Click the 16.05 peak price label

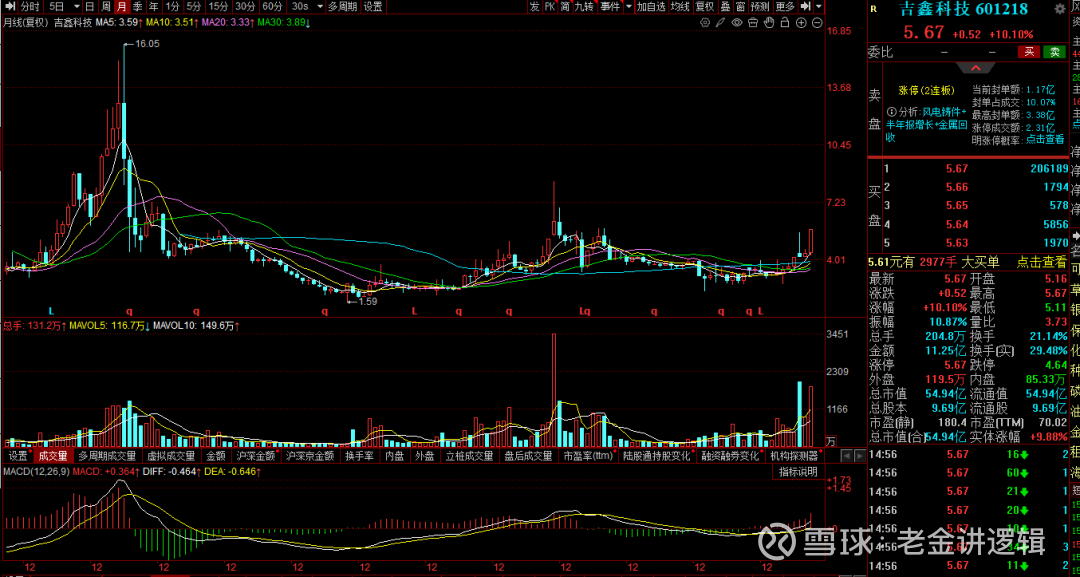point(147,43)
